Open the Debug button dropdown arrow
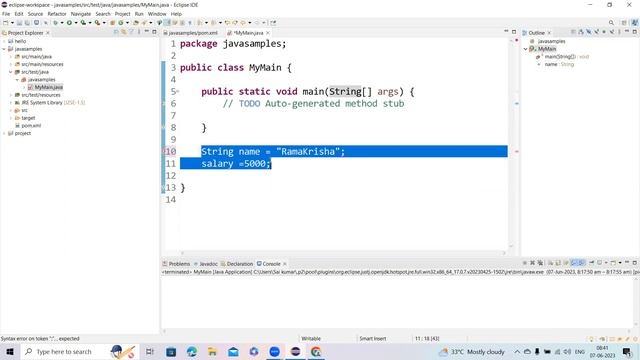The width and height of the screenshot is (640, 360). click(x=62, y=23)
